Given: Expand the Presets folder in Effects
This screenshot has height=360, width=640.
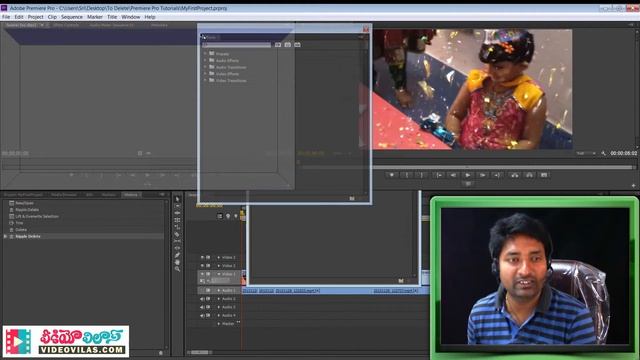Looking at the screenshot, I should (x=205, y=53).
